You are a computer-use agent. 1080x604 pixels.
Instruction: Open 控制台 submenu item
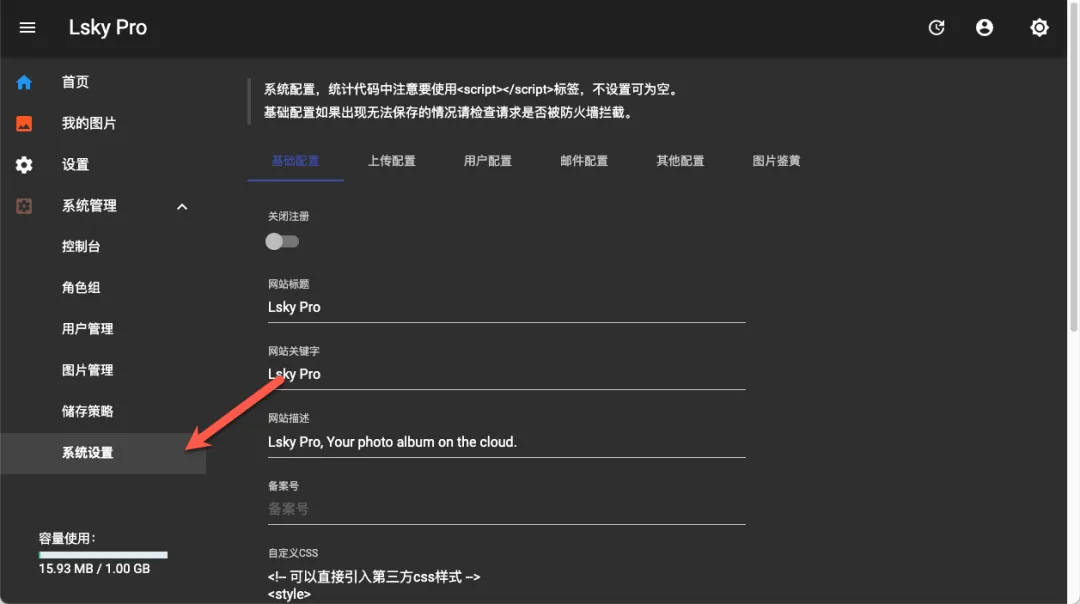click(x=81, y=247)
